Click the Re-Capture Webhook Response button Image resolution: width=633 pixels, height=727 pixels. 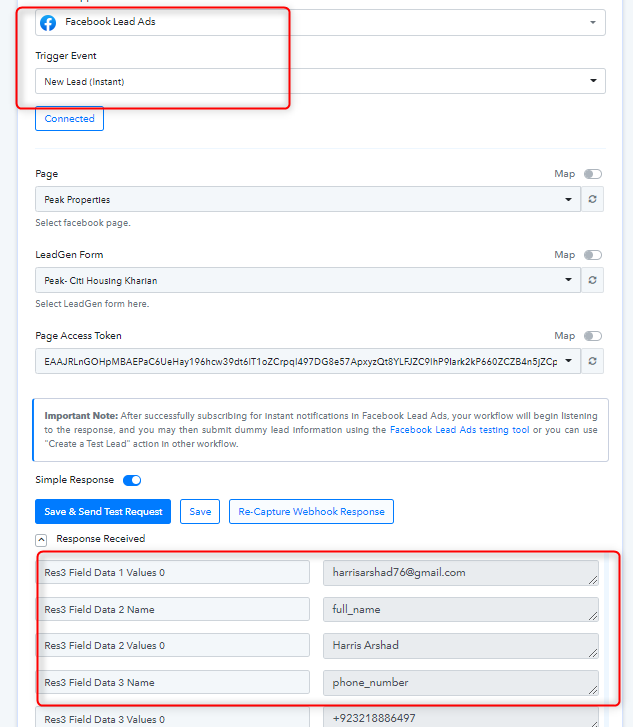pos(311,511)
